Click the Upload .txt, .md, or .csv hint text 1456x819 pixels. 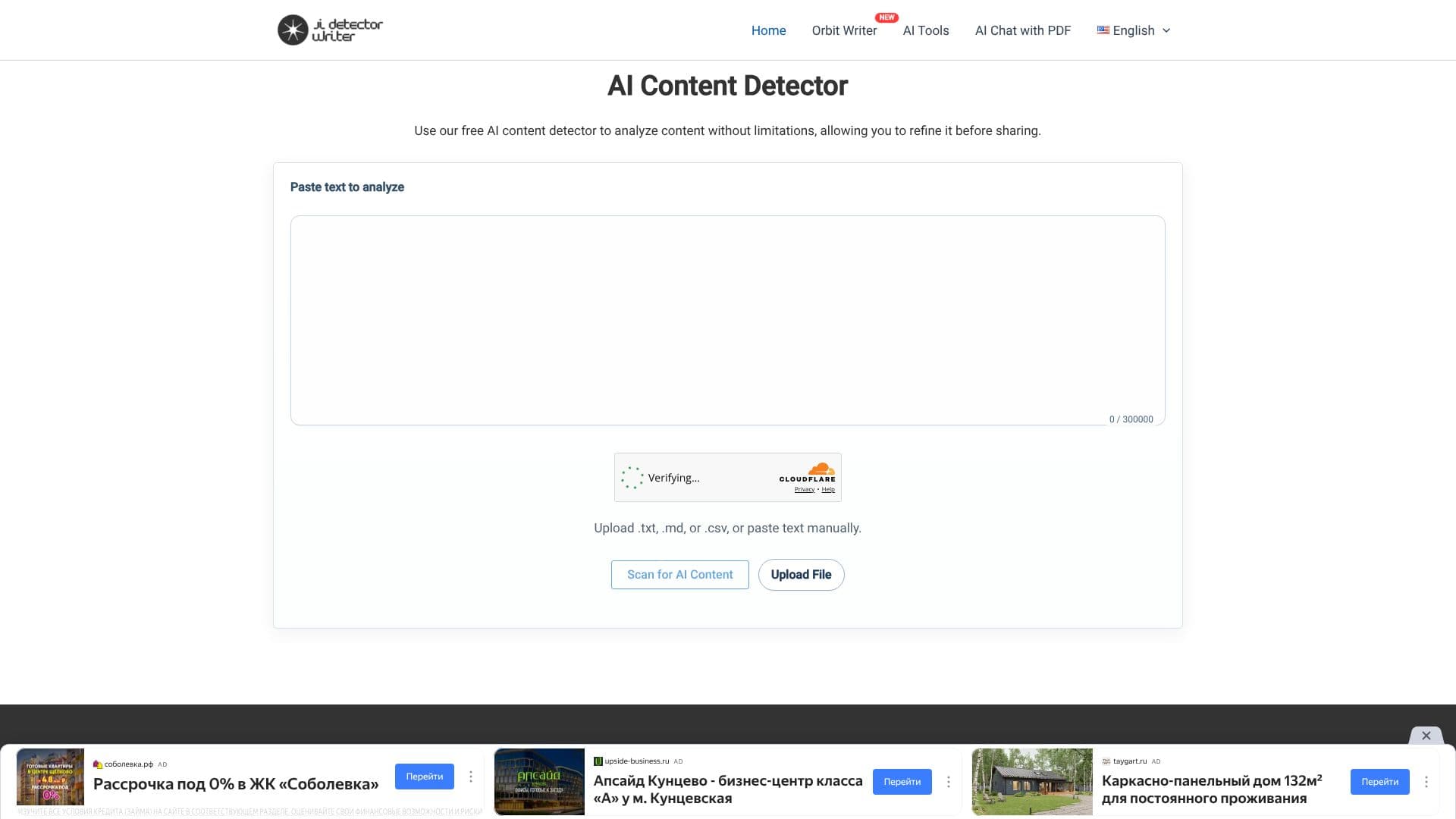point(727,529)
